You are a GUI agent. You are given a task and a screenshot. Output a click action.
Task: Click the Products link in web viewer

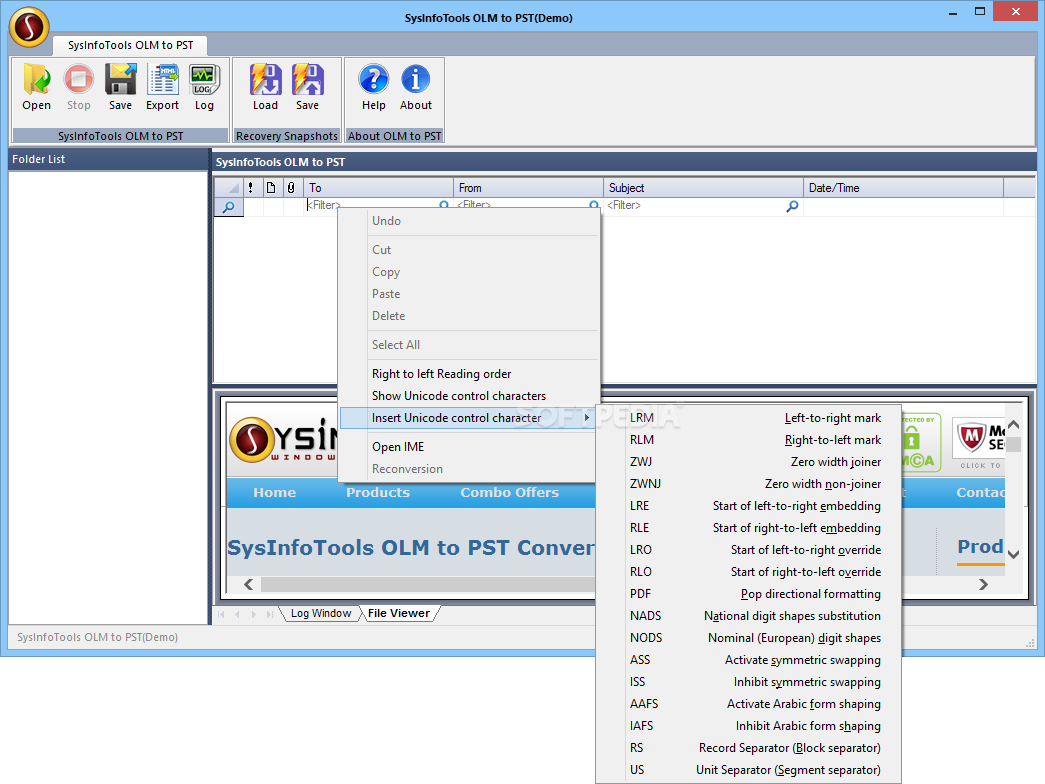point(378,493)
